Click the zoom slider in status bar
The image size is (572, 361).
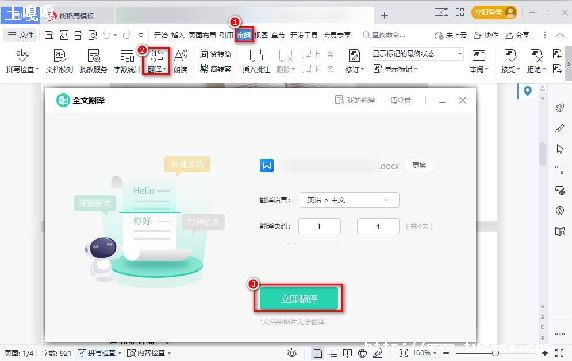click(494, 353)
